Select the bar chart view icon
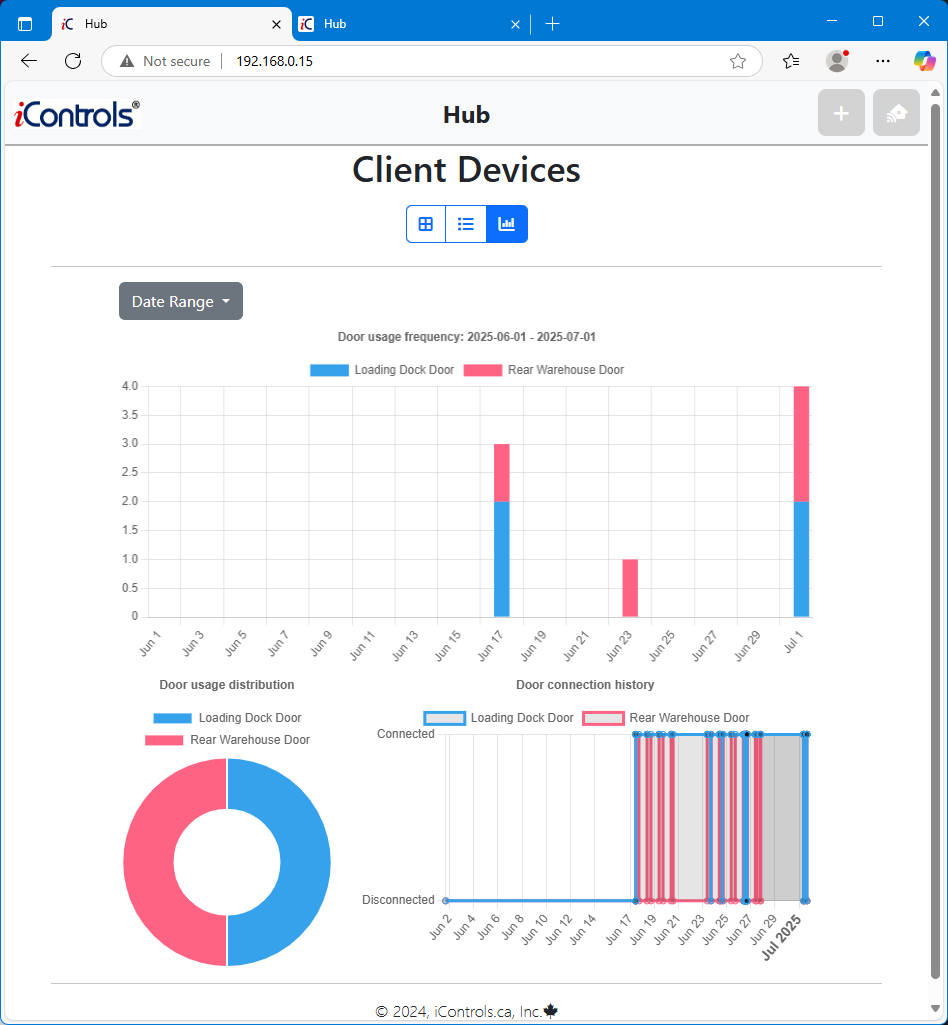 (x=506, y=224)
